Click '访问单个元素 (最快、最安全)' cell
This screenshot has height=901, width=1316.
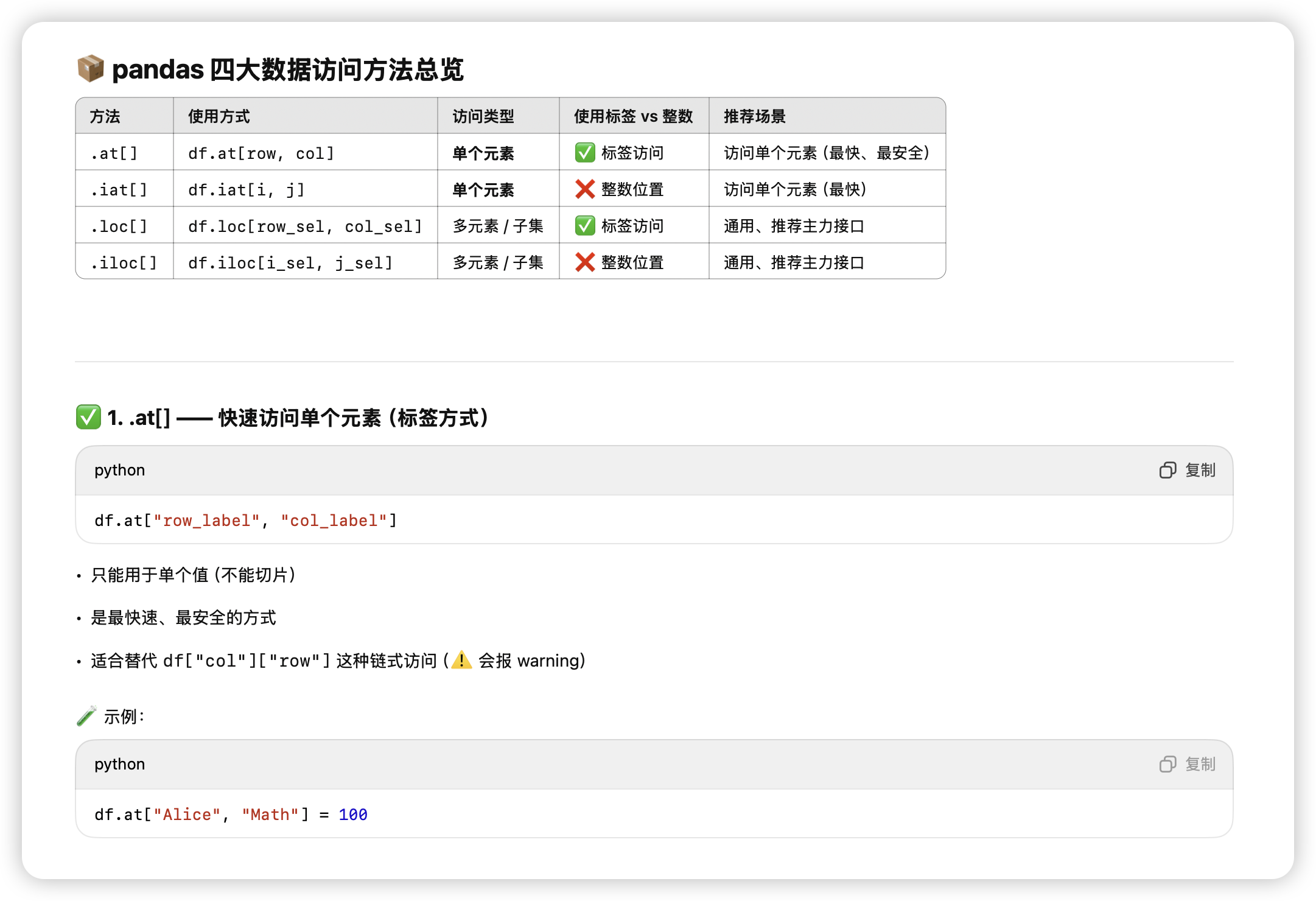[827, 153]
